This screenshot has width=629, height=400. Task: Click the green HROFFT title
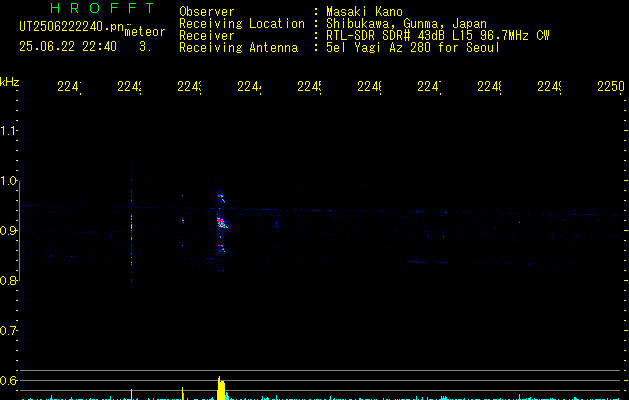pos(102,8)
